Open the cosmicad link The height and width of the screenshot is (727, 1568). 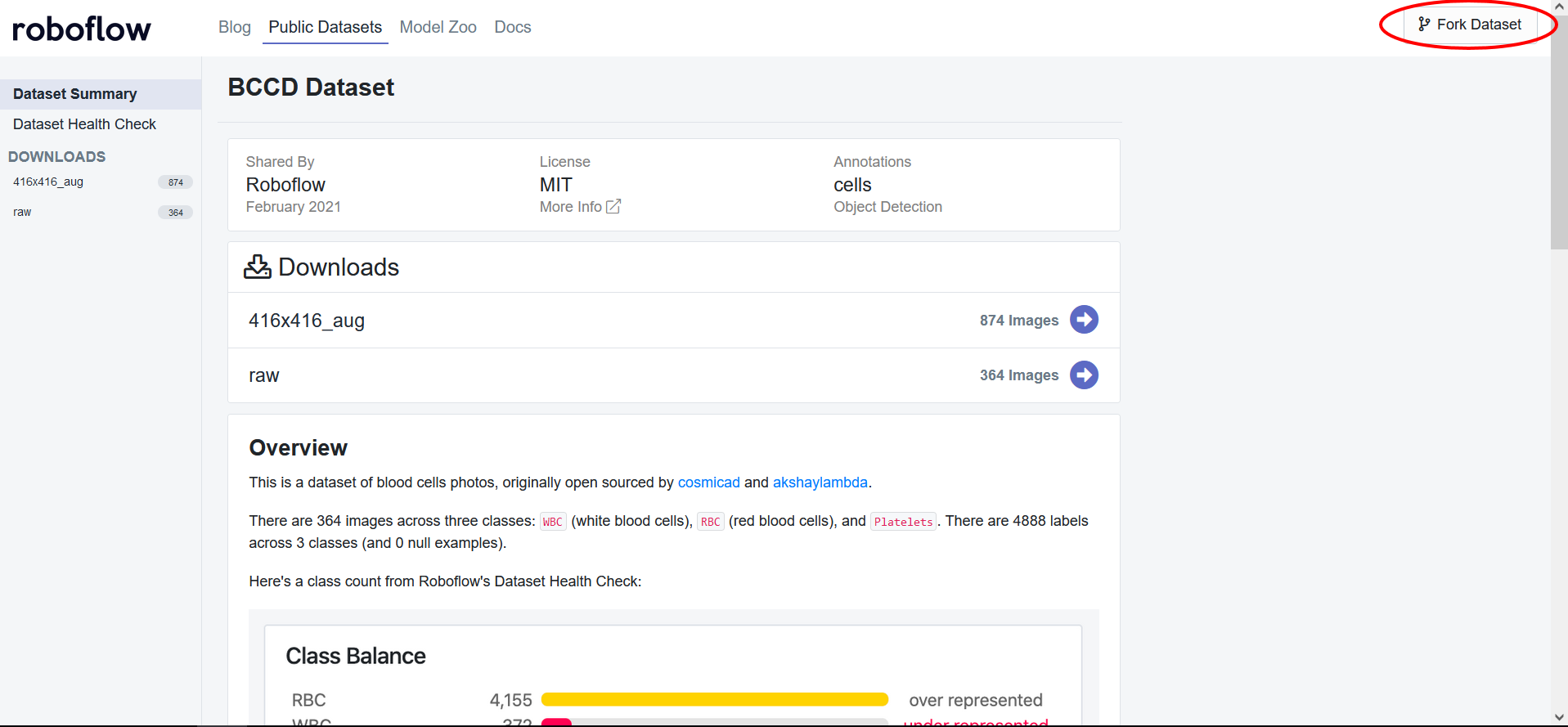pos(709,482)
